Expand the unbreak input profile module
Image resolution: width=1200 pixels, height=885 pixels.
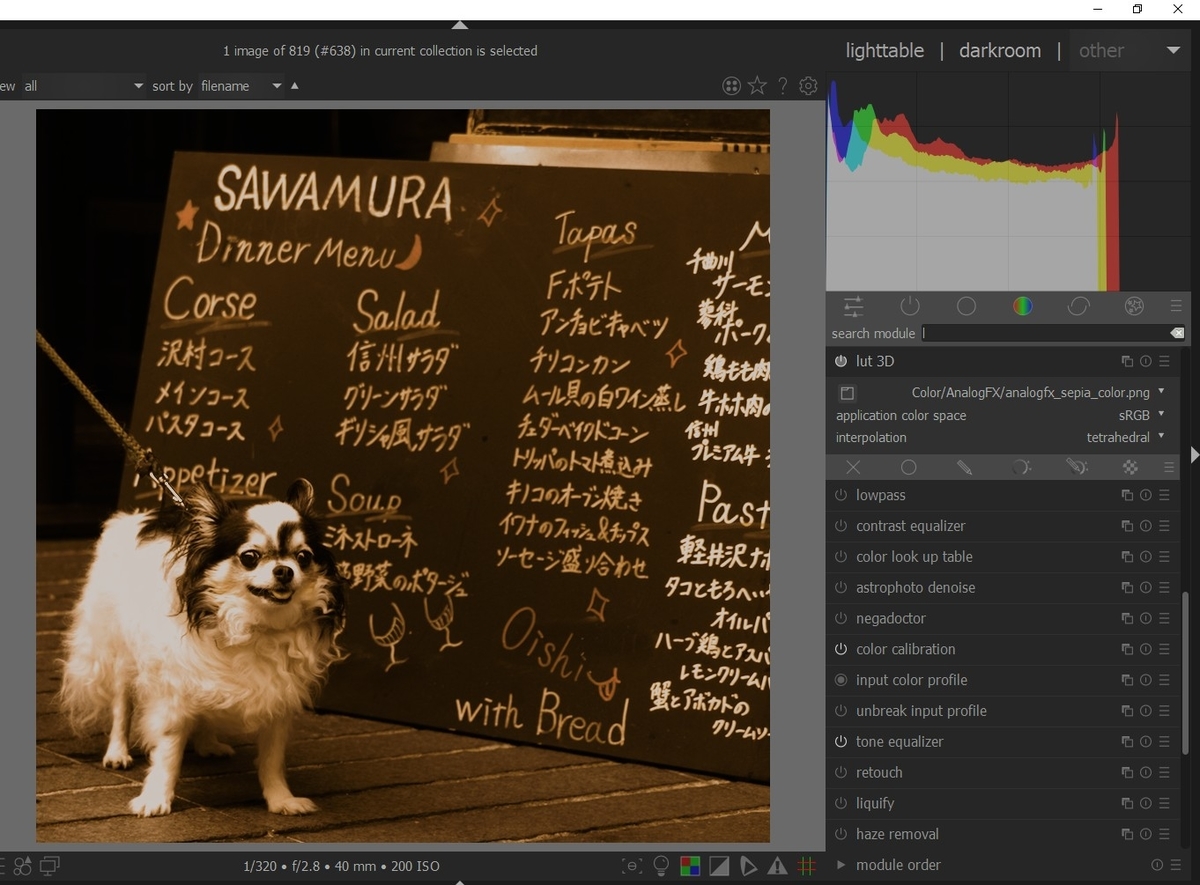[x=921, y=711]
